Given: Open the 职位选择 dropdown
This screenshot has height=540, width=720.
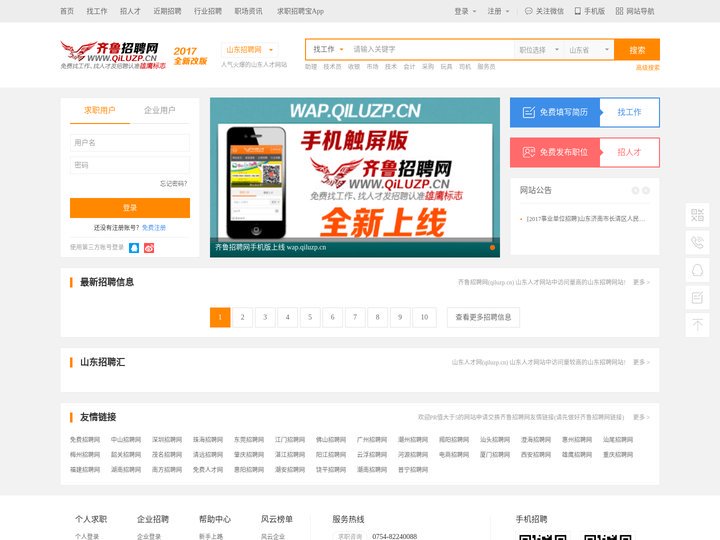Looking at the screenshot, I should [539, 50].
